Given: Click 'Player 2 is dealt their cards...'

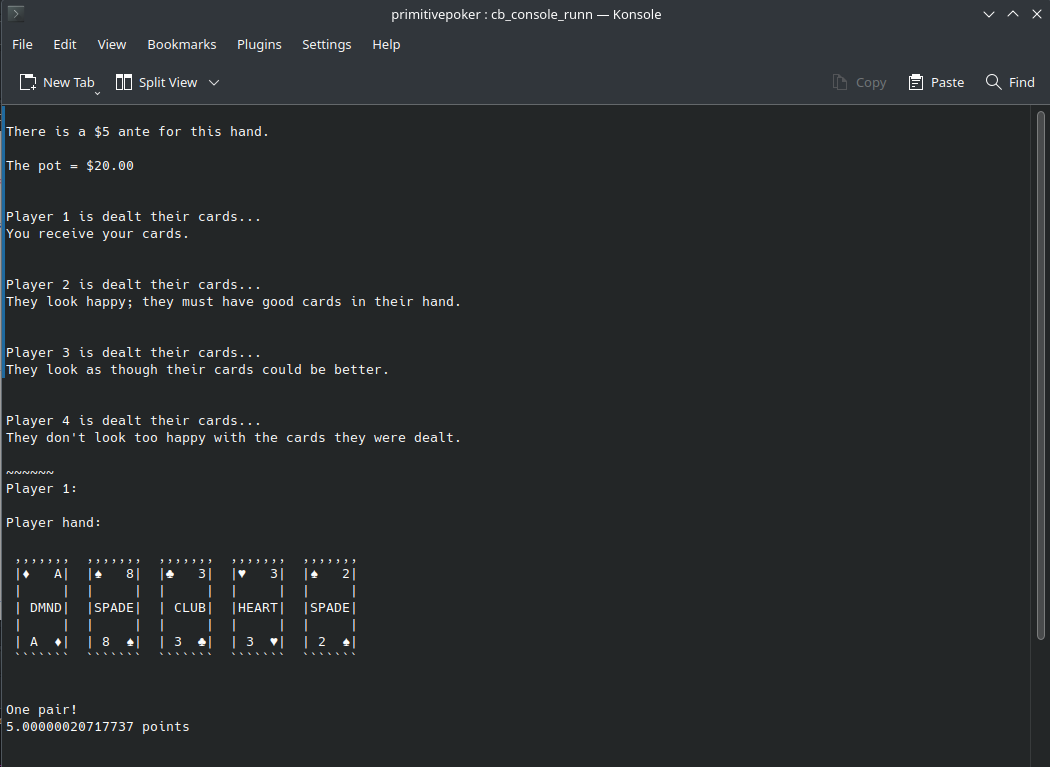Looking at the screenshot, I should click(x=133, y=285).
